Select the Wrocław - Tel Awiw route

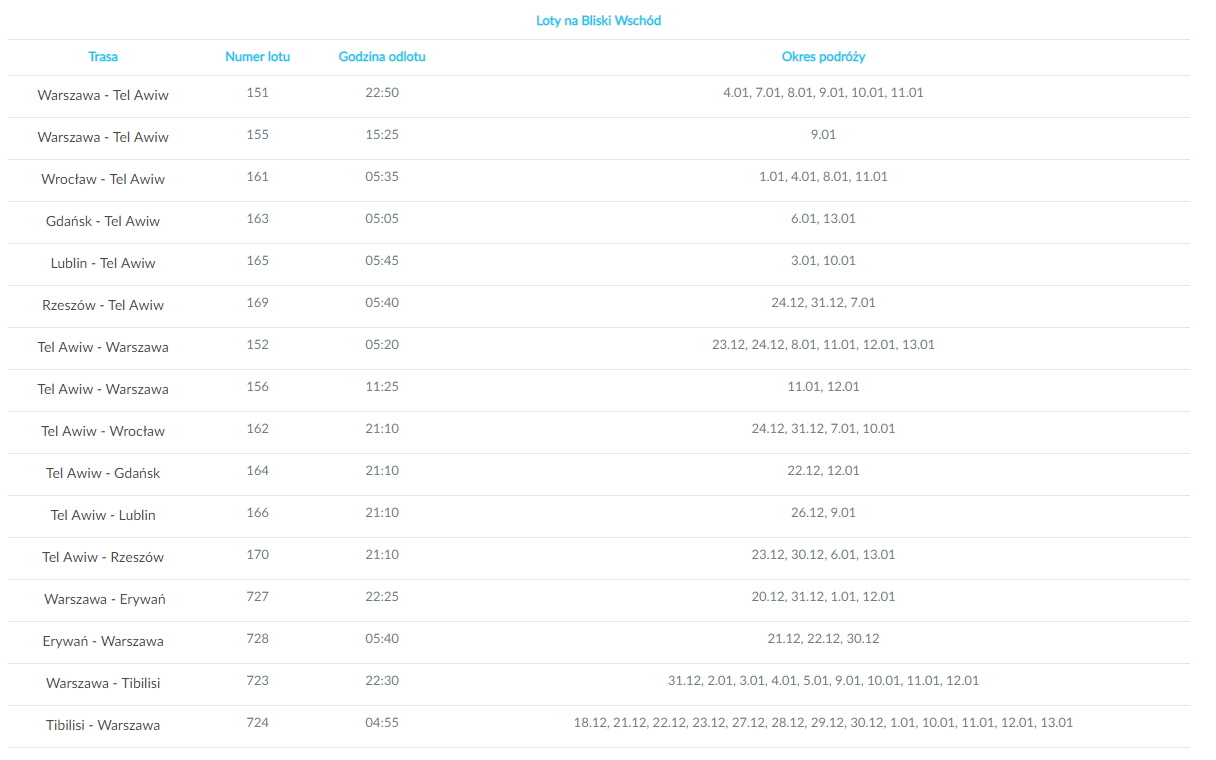(103, 180)
